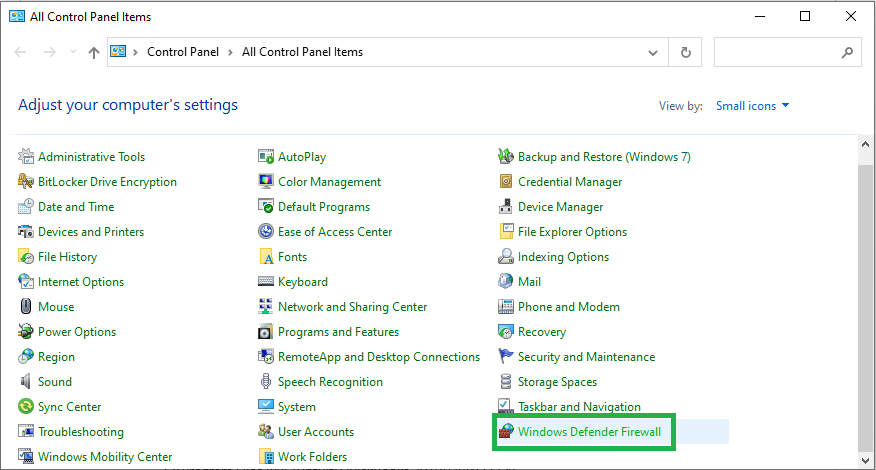Viewport: 876px width, 470px height.
Task: Select Control Panel in the breadcrumb
Action: pos(183,52)
